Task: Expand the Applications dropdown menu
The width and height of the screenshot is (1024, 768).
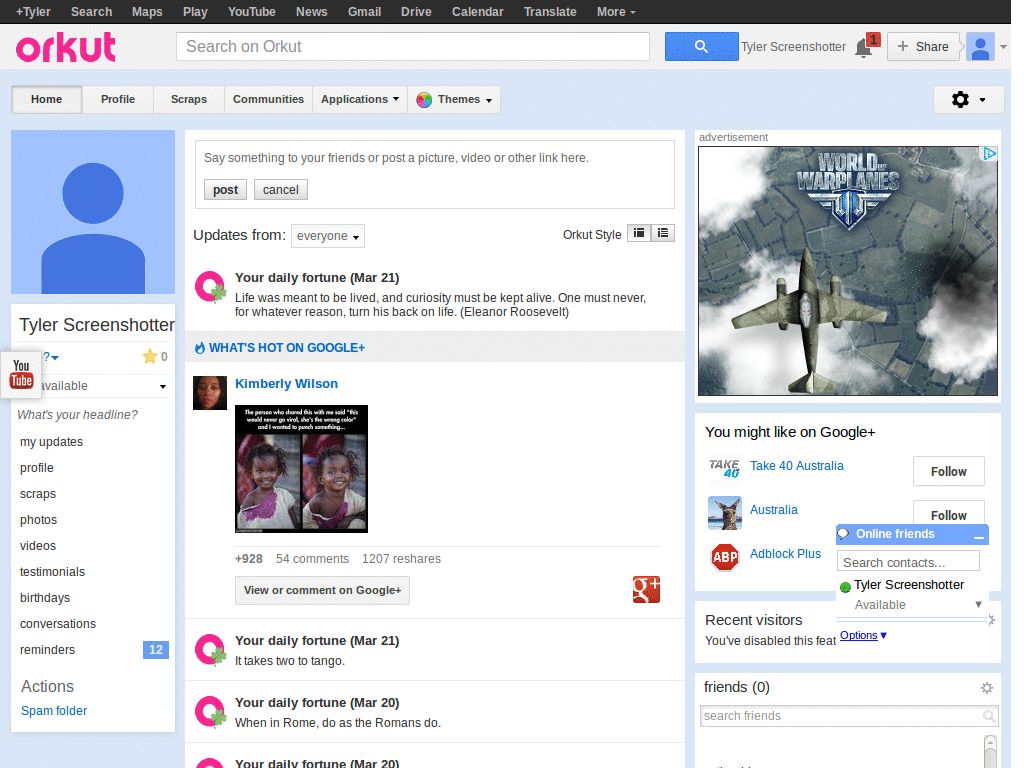Action: (x=359, y=99)
